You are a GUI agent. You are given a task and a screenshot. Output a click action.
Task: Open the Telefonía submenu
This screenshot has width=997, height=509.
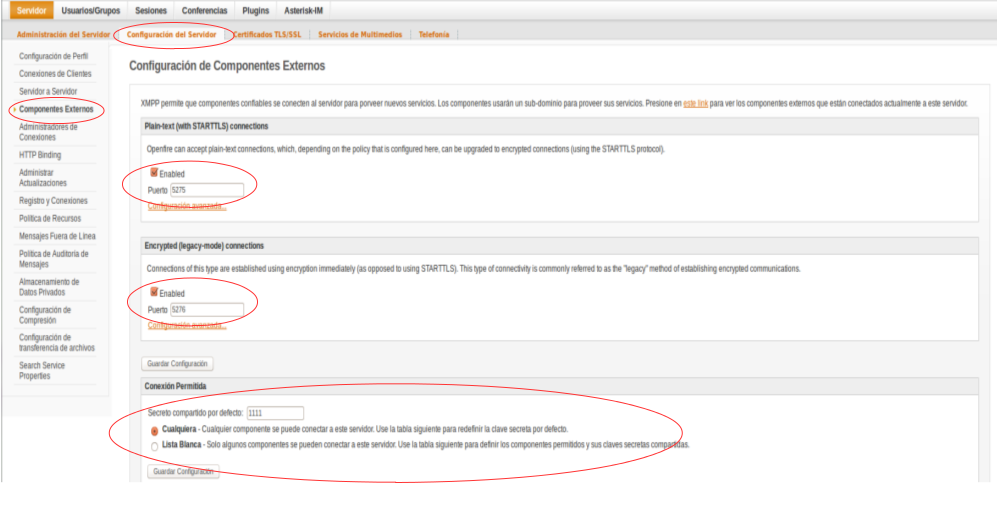click(434, 35)
